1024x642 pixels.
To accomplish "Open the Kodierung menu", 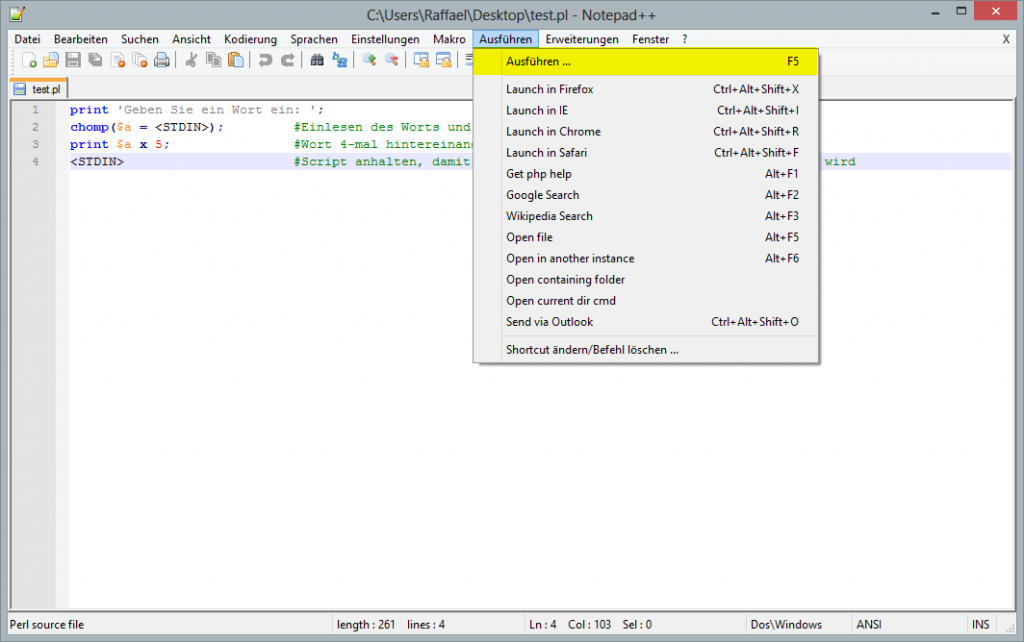I will click(x=250, y=39).
